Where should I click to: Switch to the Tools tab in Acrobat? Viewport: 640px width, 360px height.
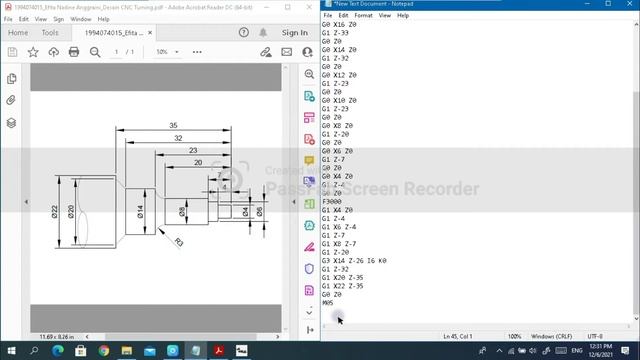pos(50,33)
